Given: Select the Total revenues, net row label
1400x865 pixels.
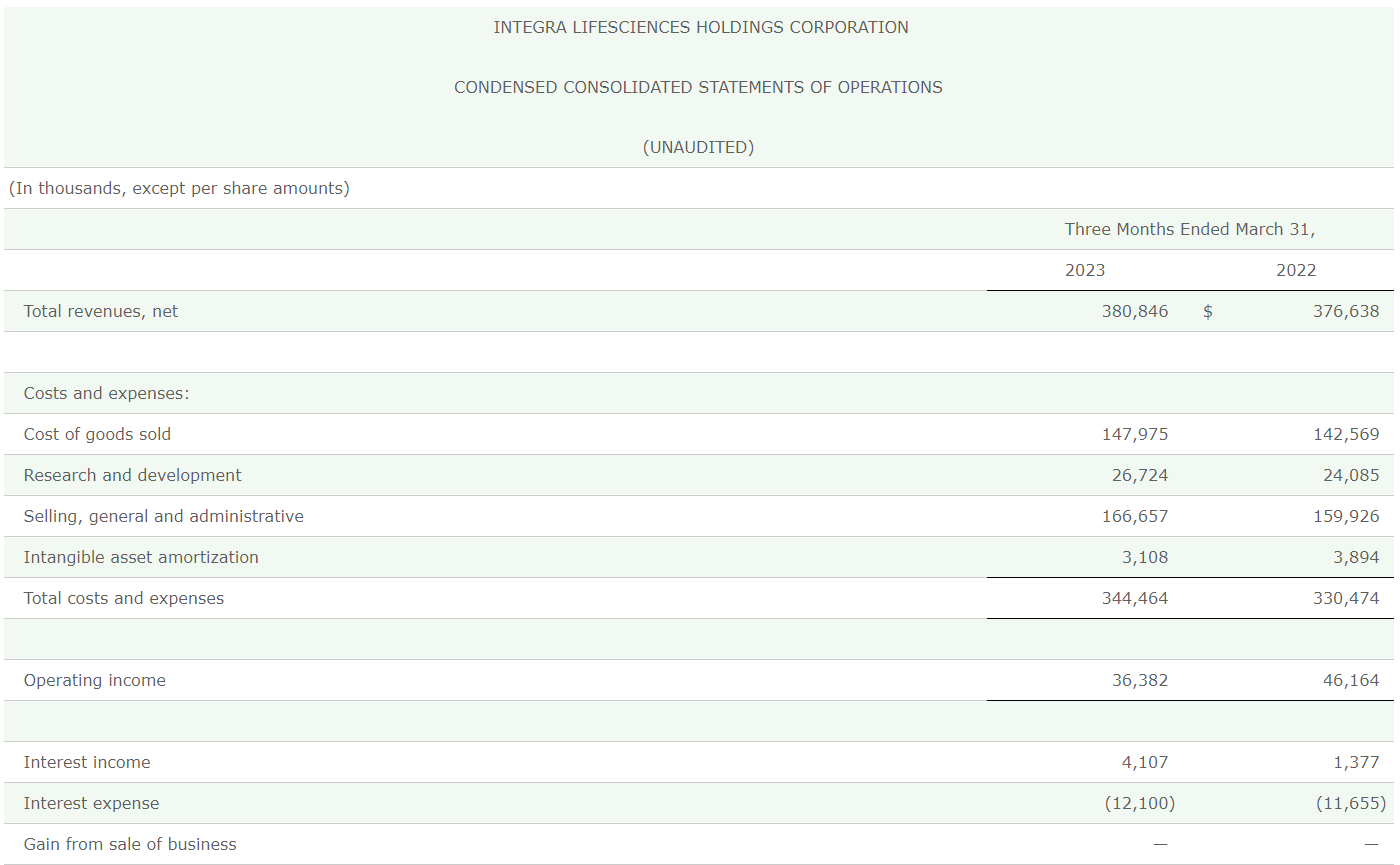Looking at the screenshot, I should point(101,311).
